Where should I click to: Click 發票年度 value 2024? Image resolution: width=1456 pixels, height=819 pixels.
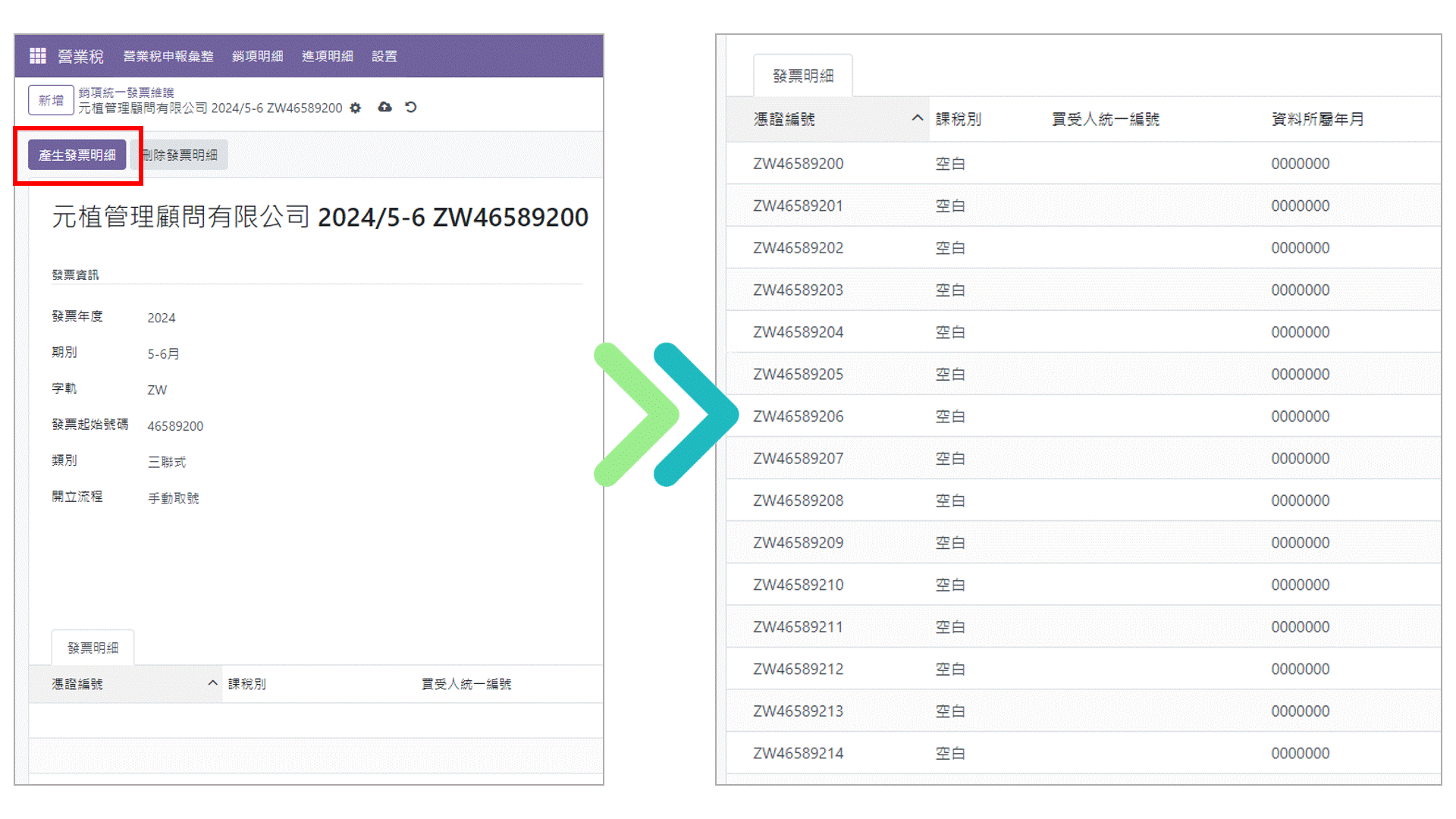pyautogui.click(x=162, y=318)
